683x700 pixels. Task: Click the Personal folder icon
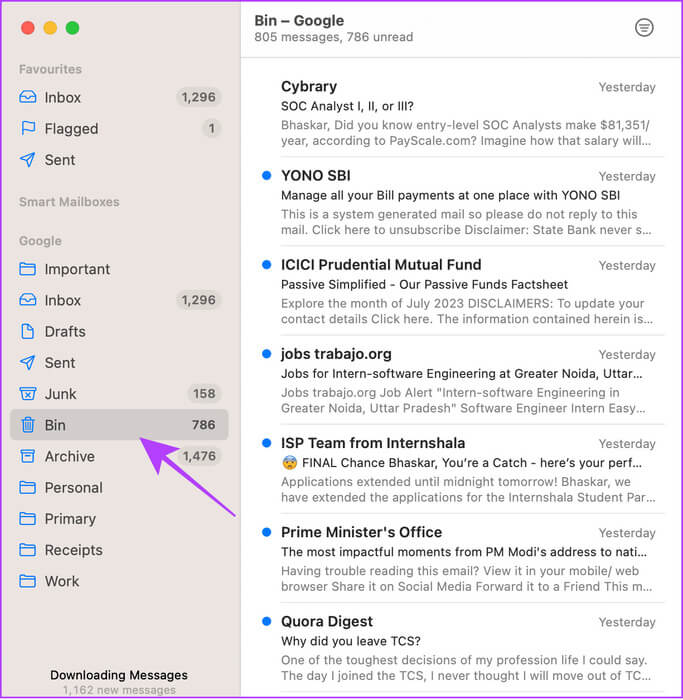click(x=28, y=487)
